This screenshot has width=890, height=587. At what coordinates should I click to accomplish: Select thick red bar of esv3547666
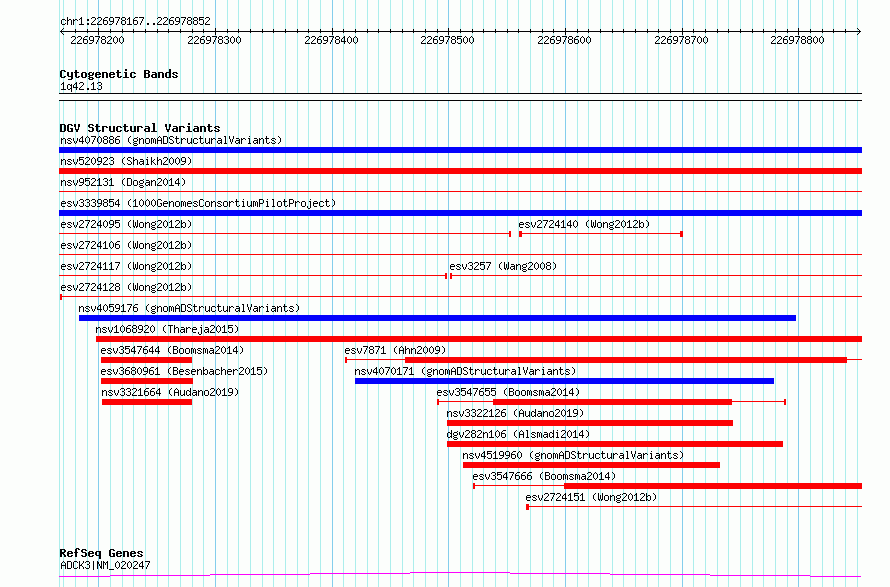click(x=713, y=486)
